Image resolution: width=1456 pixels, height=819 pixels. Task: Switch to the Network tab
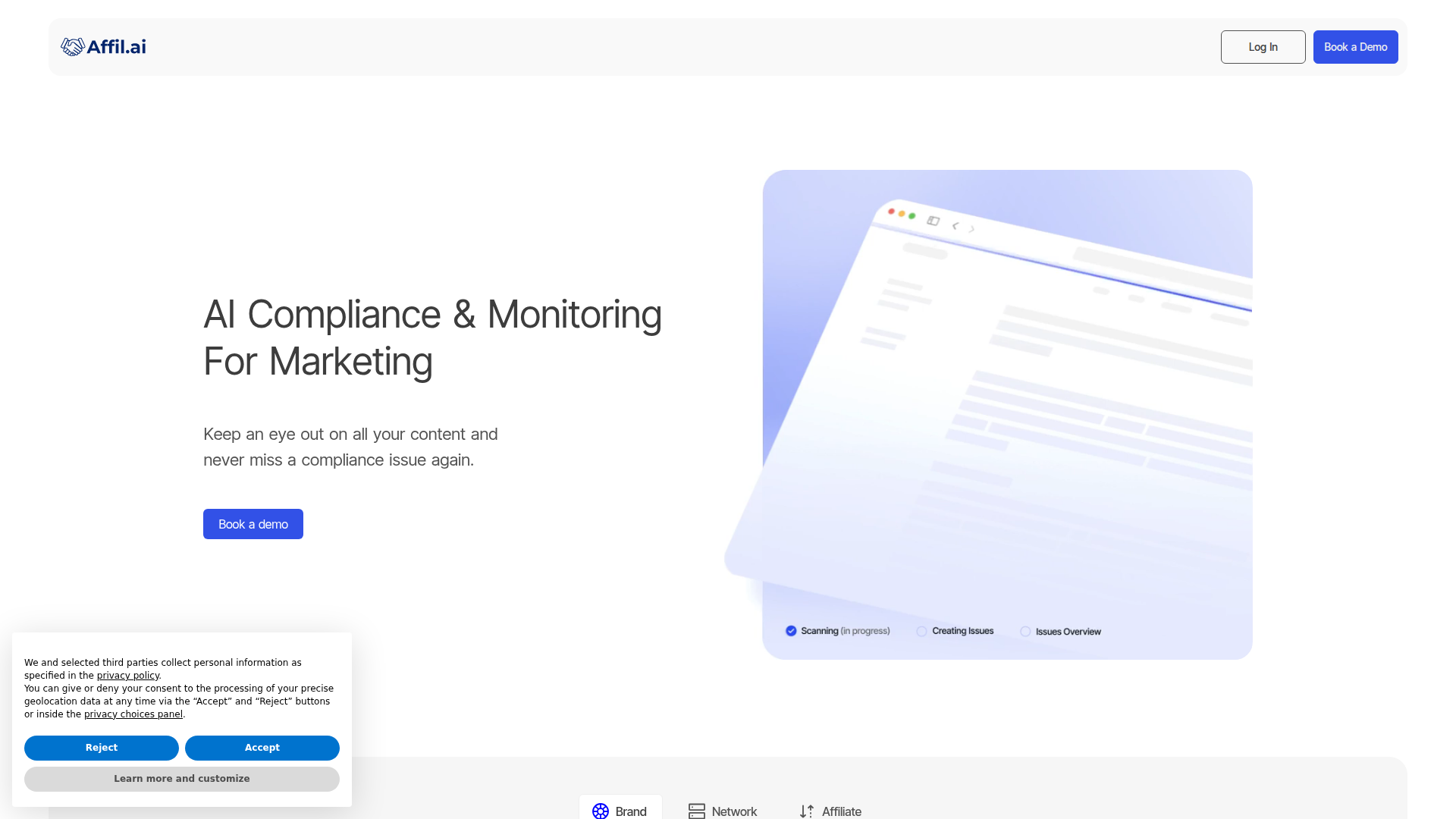pyautogui.click(x=723, y=811)
